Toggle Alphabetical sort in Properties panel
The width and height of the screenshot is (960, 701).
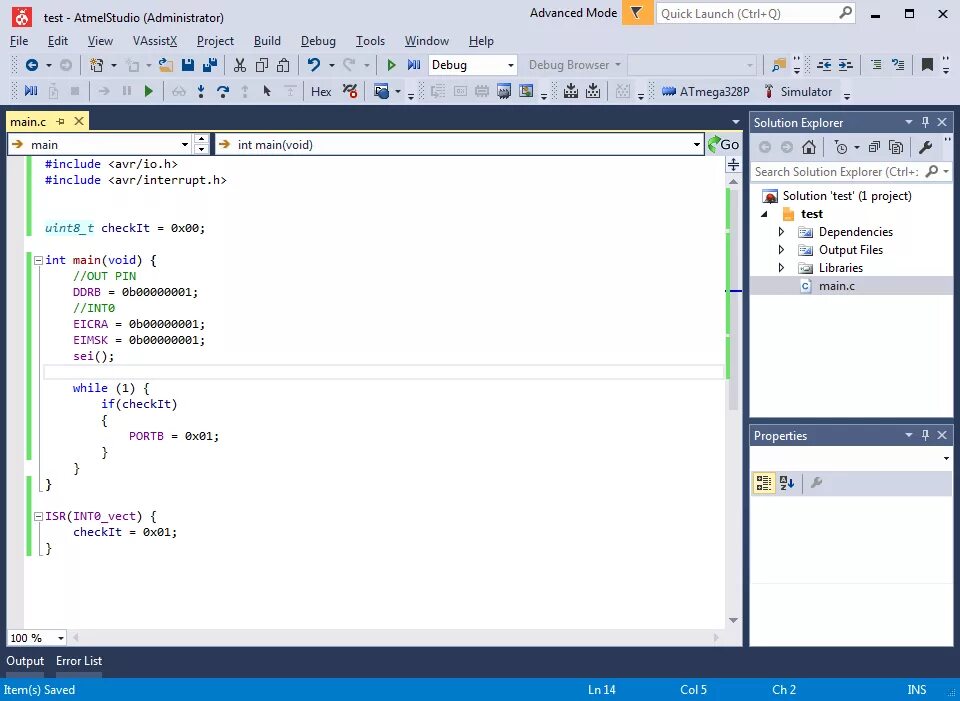[787, 483]
